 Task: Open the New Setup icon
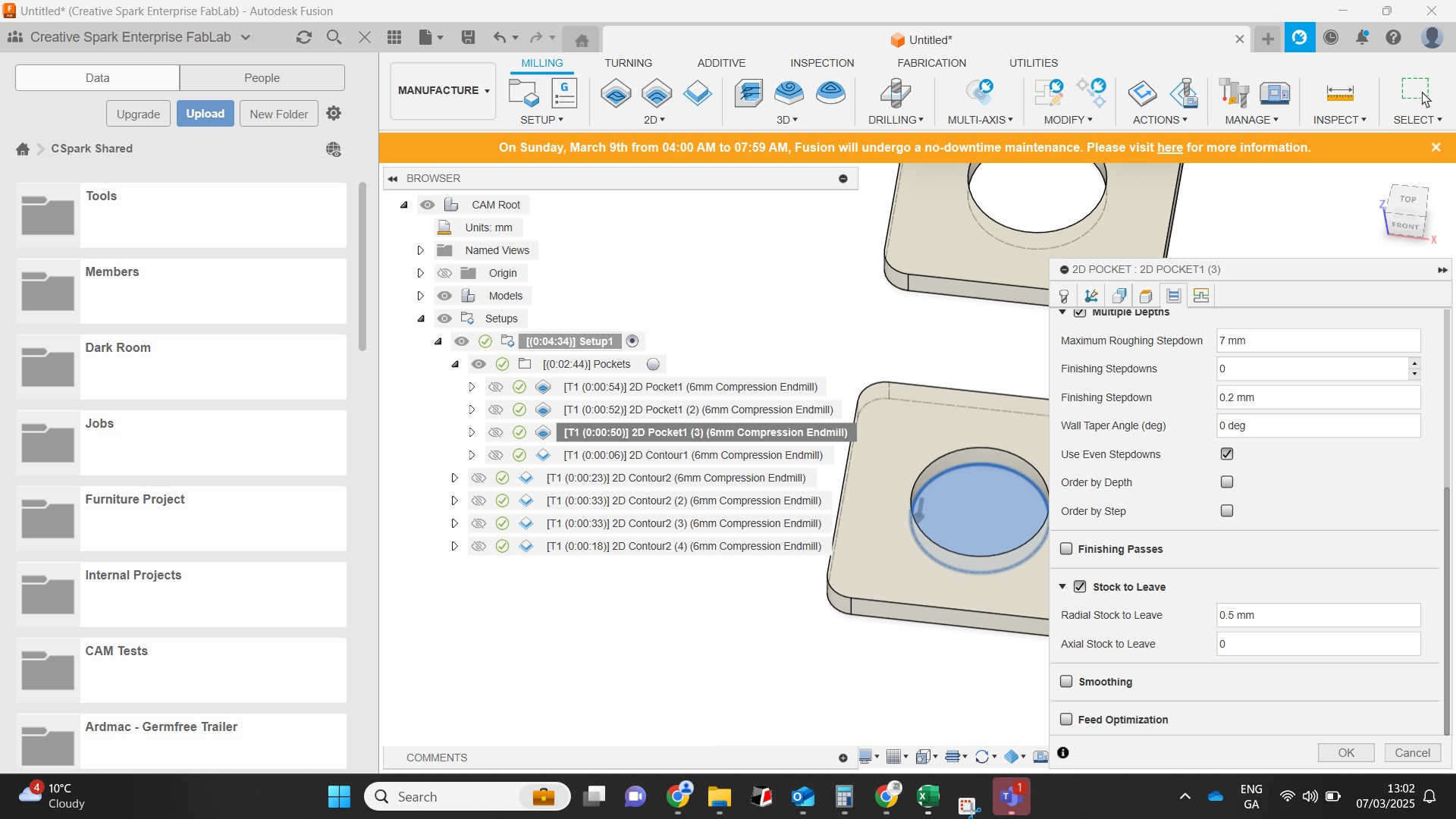tap(523, 93)
